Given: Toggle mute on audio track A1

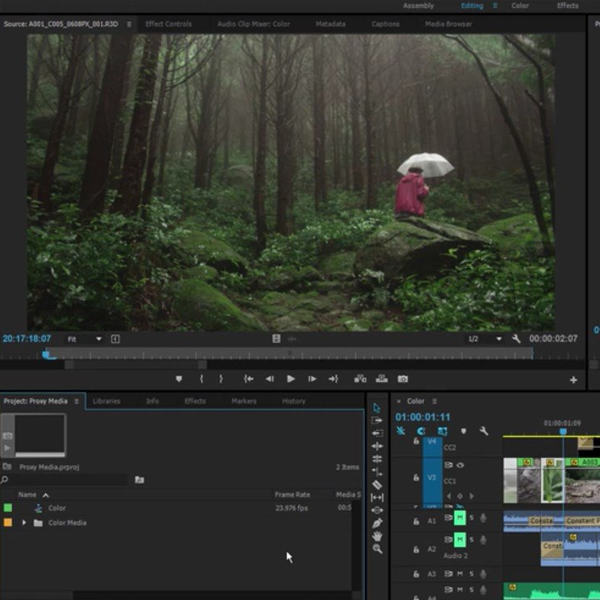Looking at the screenshot, I should point(460,518).
